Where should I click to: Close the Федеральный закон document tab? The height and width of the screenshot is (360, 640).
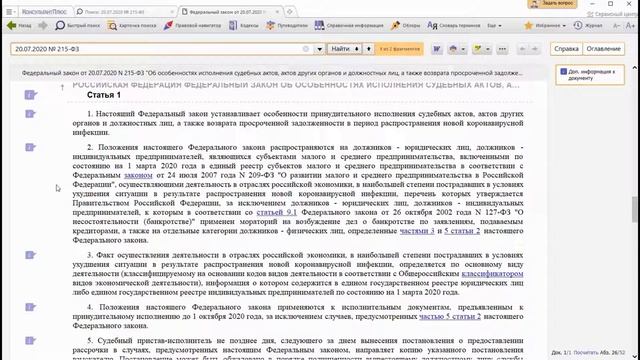(277, 12)
